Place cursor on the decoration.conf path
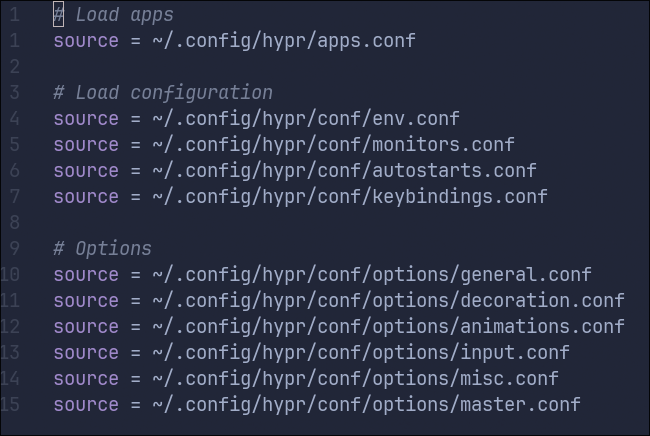The width and height of the screenshot is (650, 436). tap(388, 301)
